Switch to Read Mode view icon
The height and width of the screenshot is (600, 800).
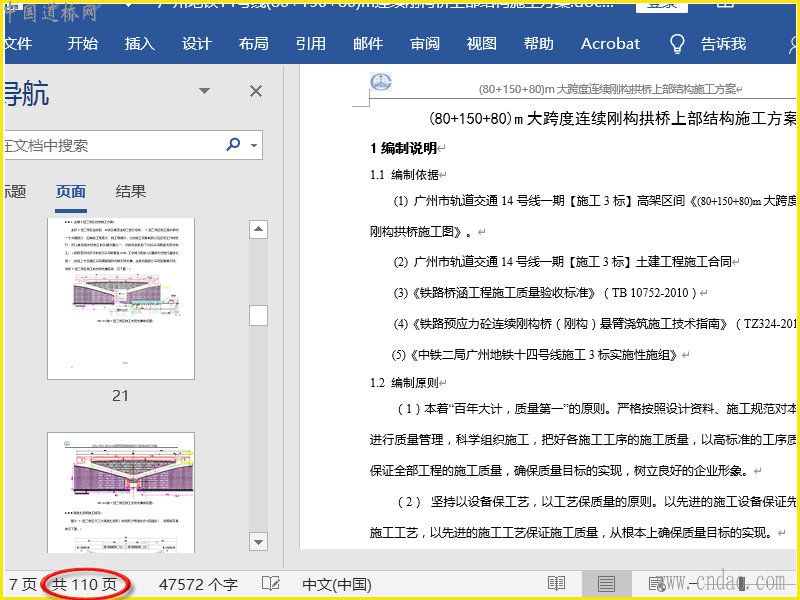point(556,584)
